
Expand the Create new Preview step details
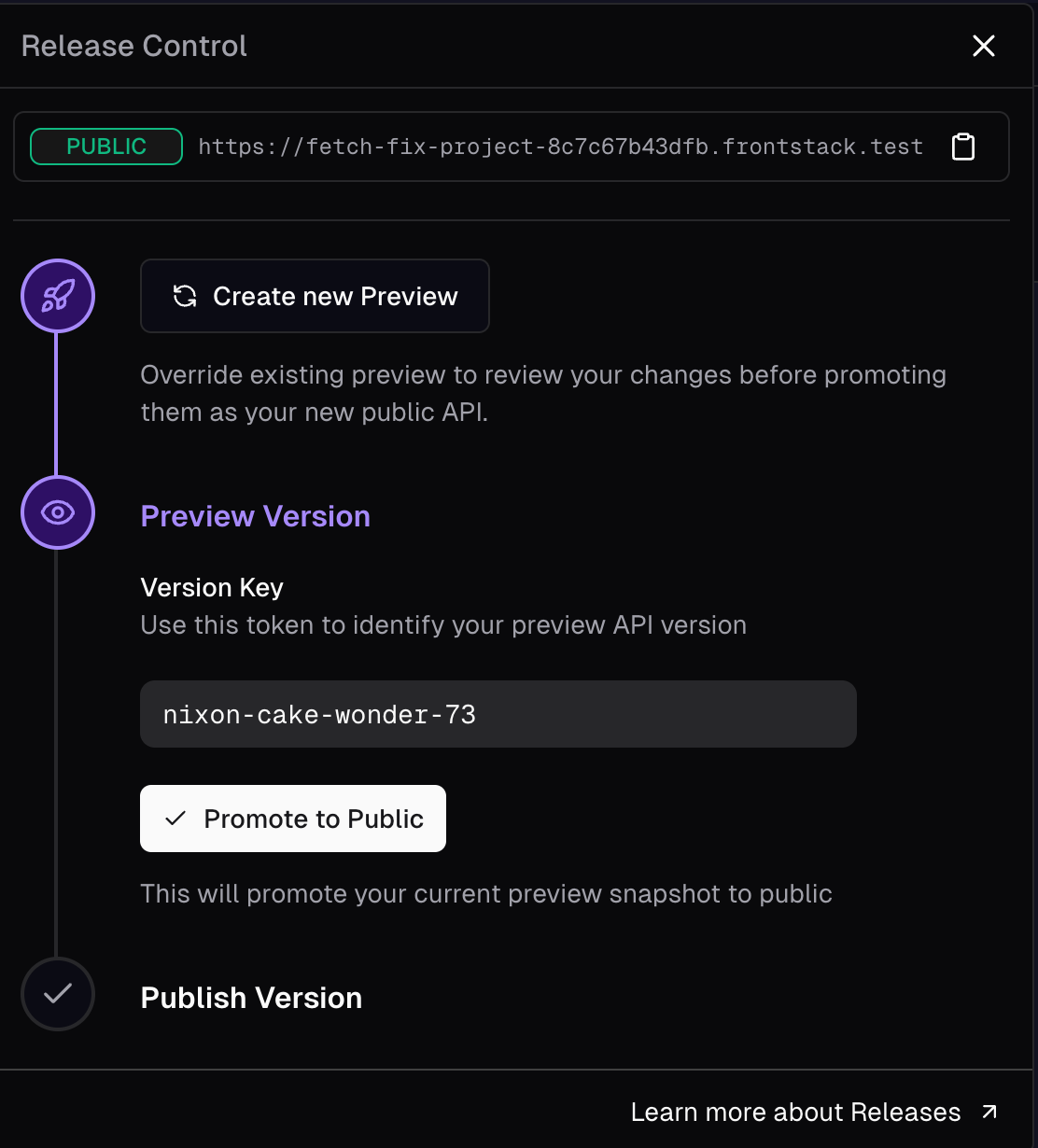315,296
